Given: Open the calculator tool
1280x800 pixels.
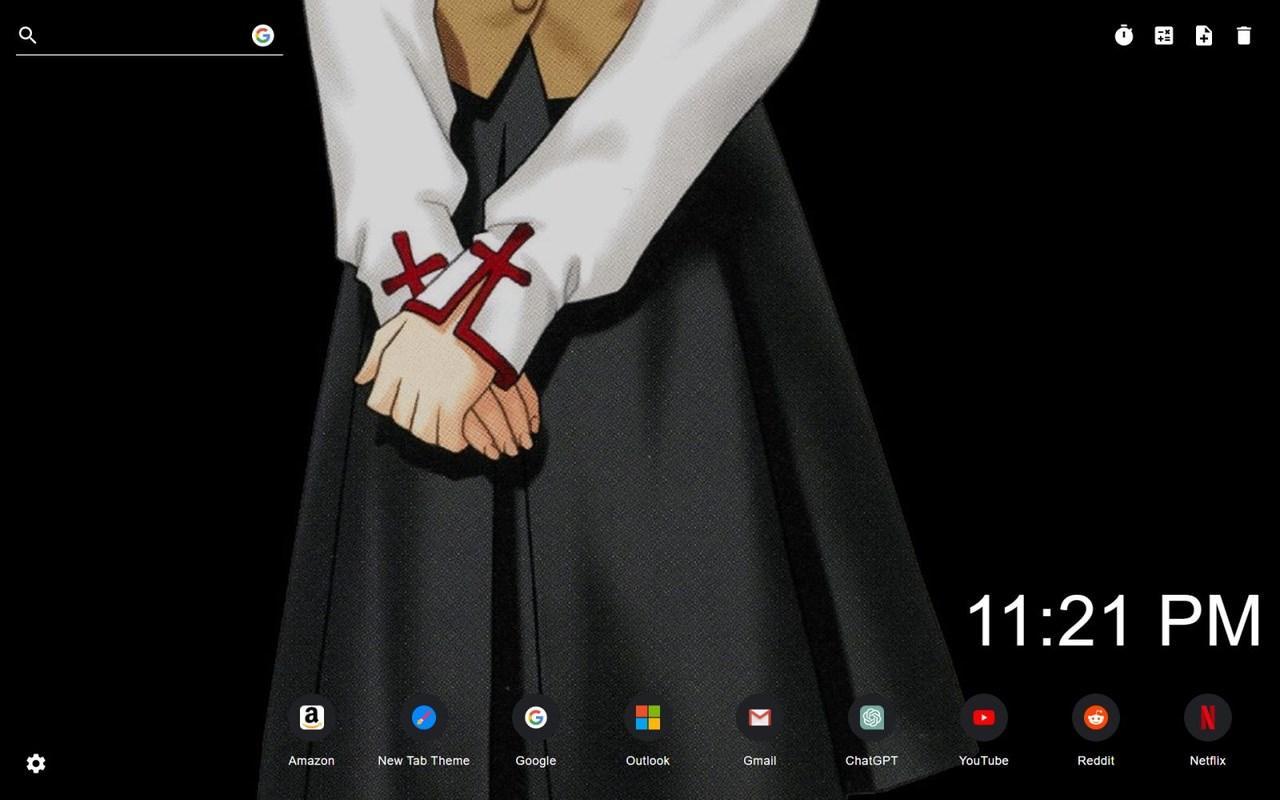Looking at the screenshot, I should (1164, 36).
